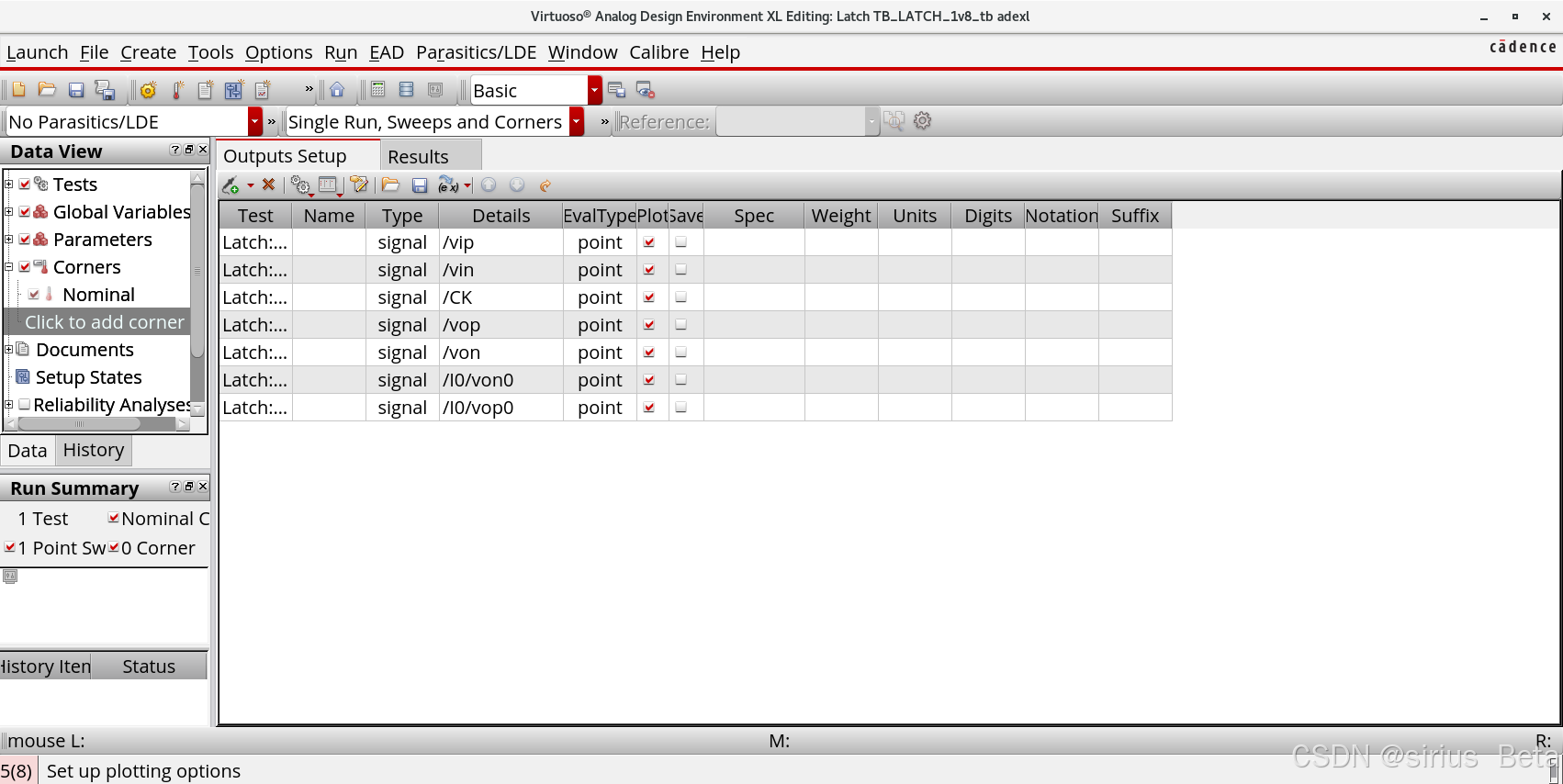The height and width of the screenshot is (784, 1563).
Task: Switch to the History tab
Action: pos(94,450)
